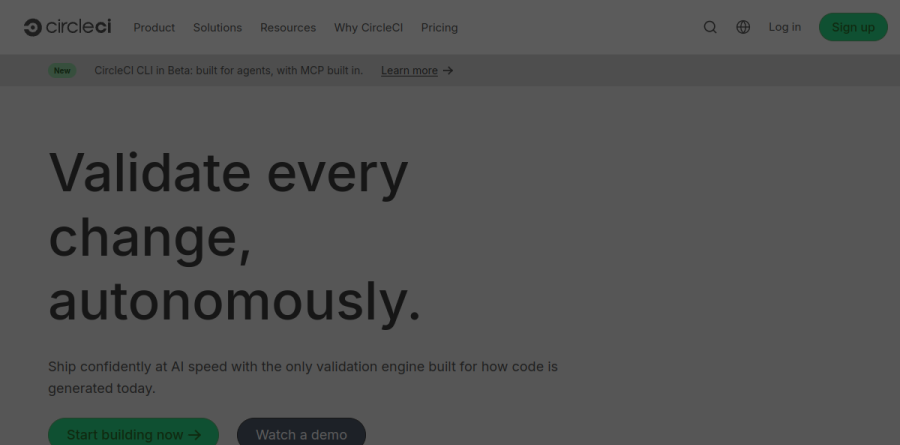The image size is (900, 445).
Task: Click the Log in link
Action: (785, 27)
